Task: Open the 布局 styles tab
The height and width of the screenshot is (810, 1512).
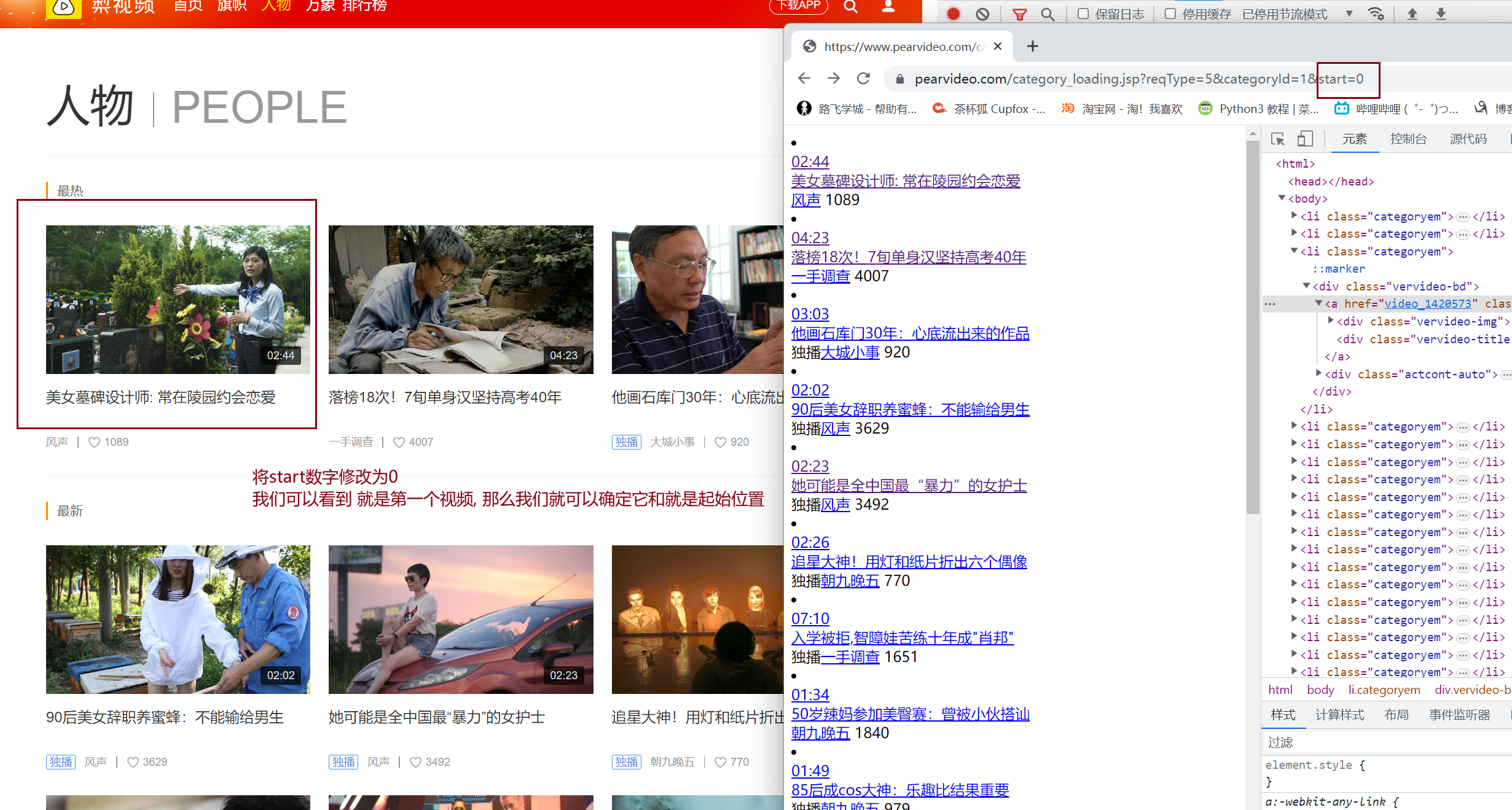Action: pyautogui.click(x=1396, y=715)
